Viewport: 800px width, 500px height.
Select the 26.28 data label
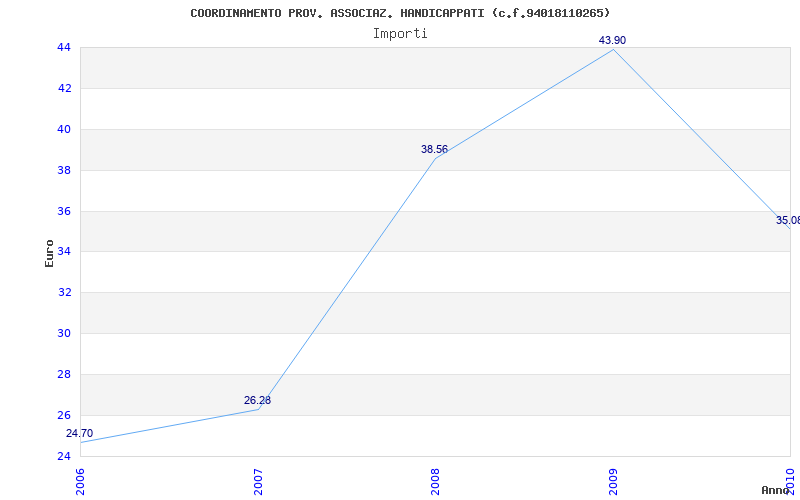click(257, 401)
